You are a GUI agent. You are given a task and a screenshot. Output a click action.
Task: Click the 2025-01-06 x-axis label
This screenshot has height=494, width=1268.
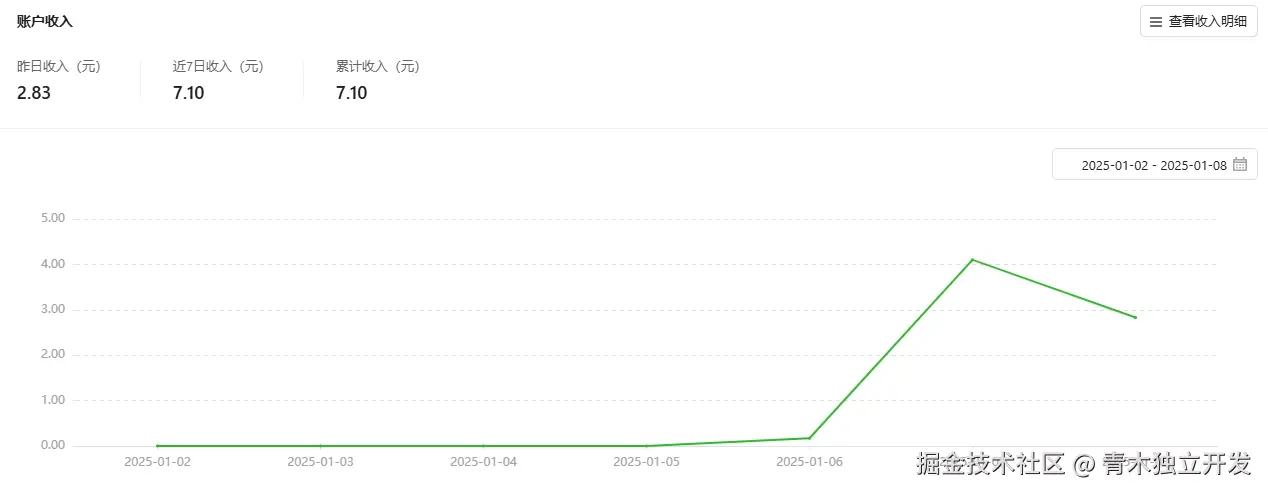tap(809, 462)
